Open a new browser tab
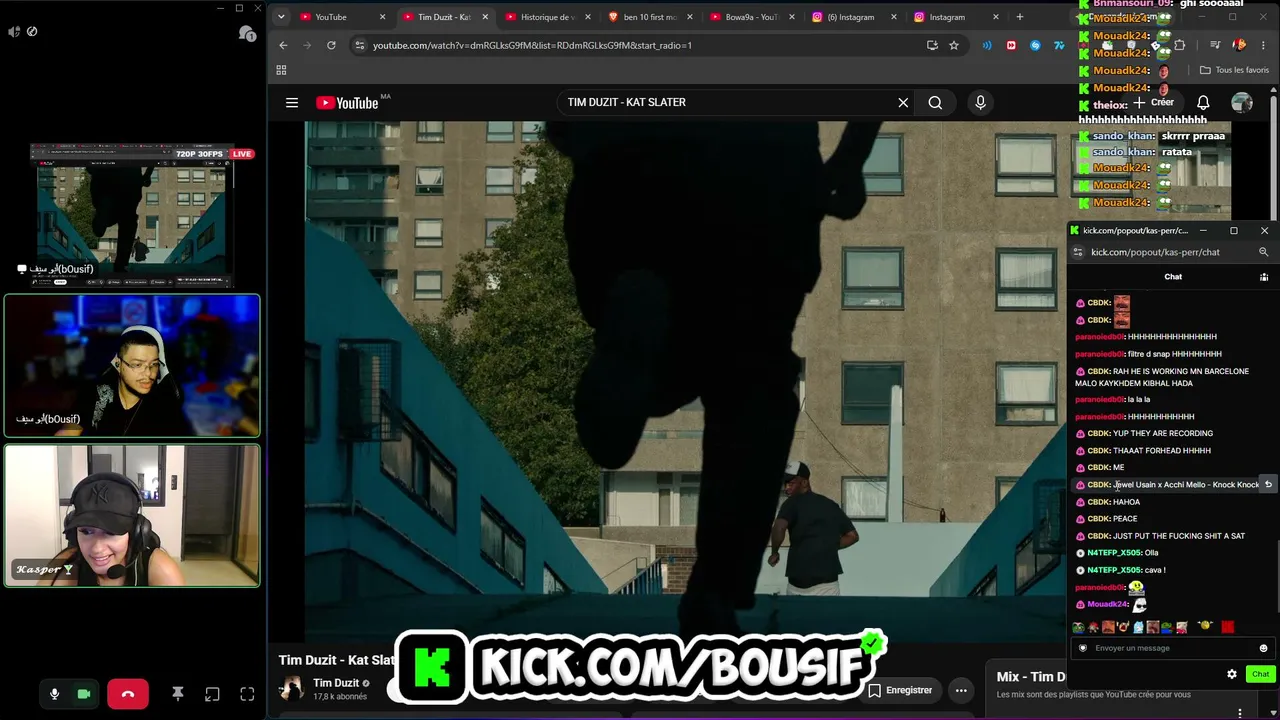This screenshot has width=1280, height=720. click(x=1020, y=17)
